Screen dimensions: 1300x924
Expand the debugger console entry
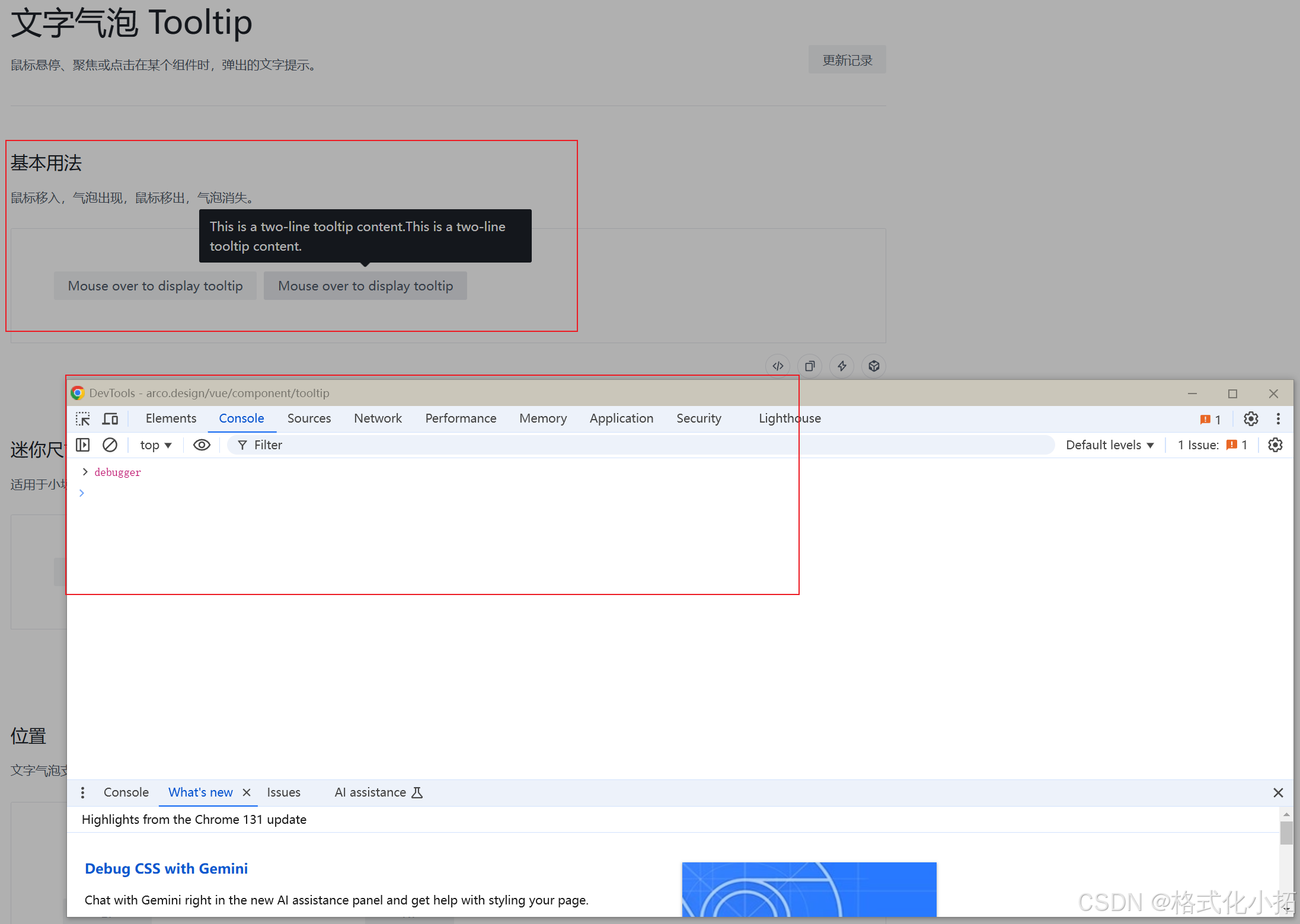coord(85,472)
